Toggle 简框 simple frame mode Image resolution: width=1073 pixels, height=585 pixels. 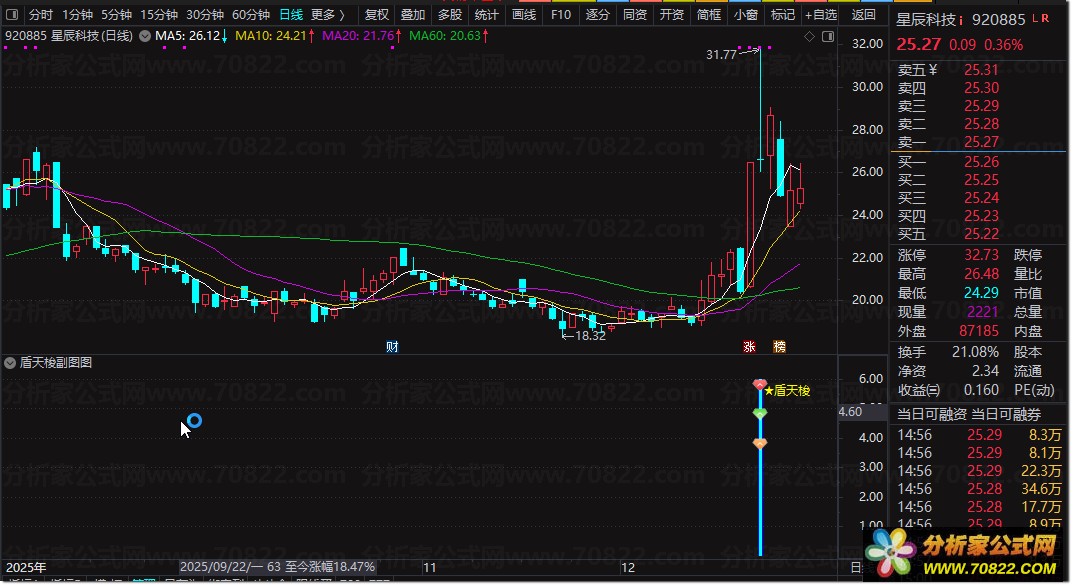708,14
